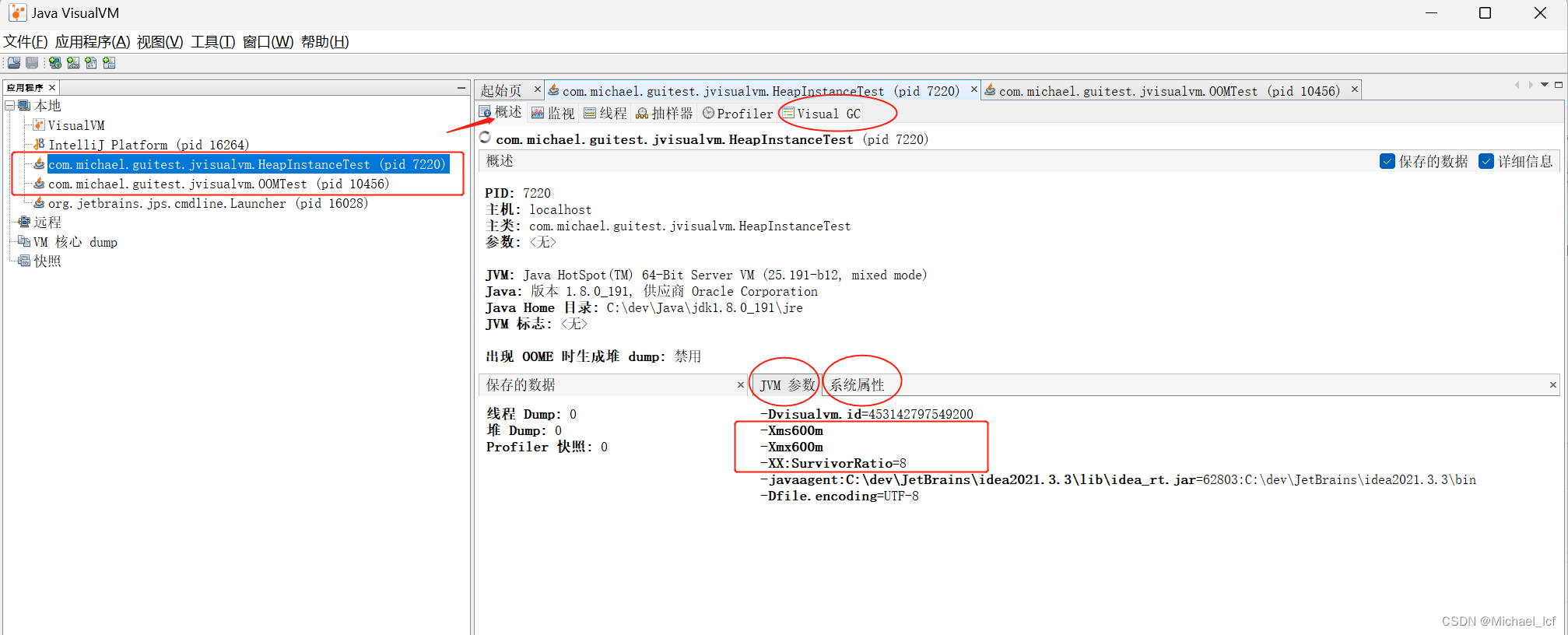Minimize the 应用程序 panel

[461, 88]
